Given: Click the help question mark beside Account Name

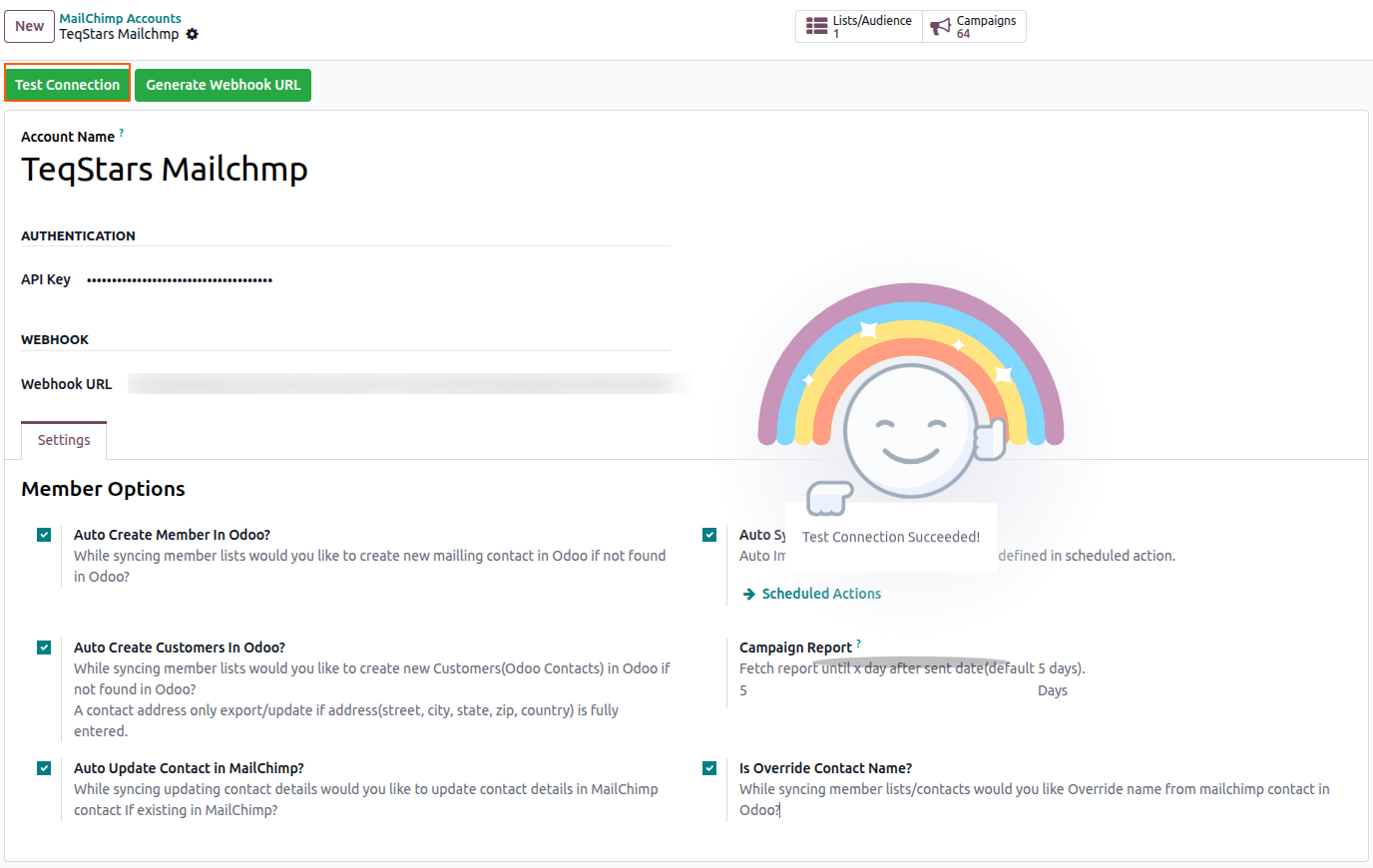Looking at the screenshot, I should (x=122, y=132).
